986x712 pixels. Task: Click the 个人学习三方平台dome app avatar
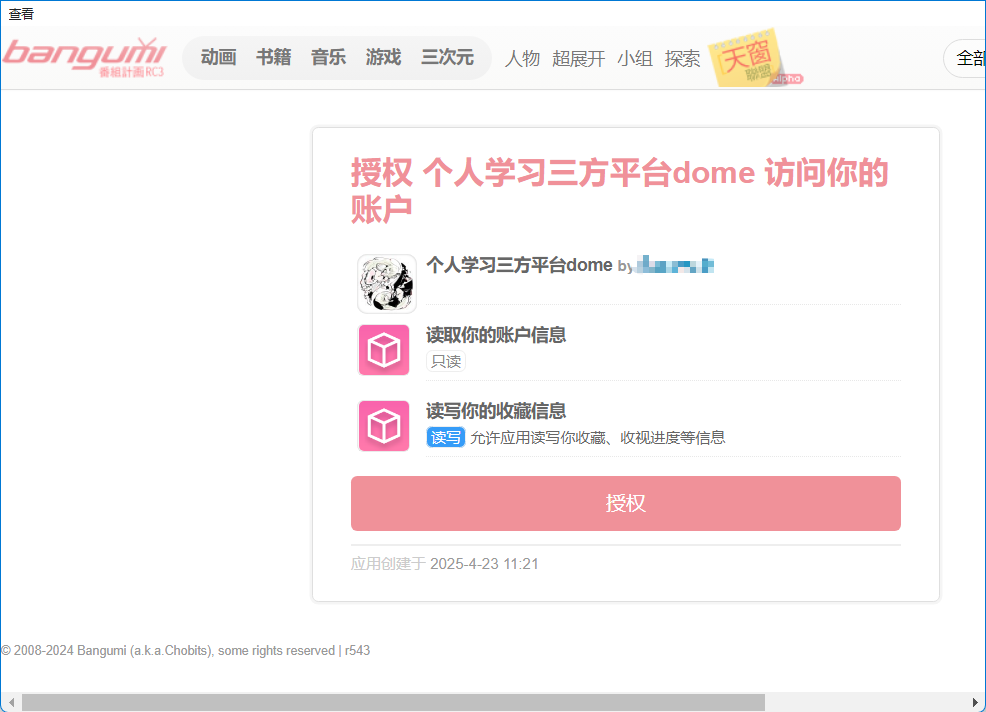(x=386, y=283)
